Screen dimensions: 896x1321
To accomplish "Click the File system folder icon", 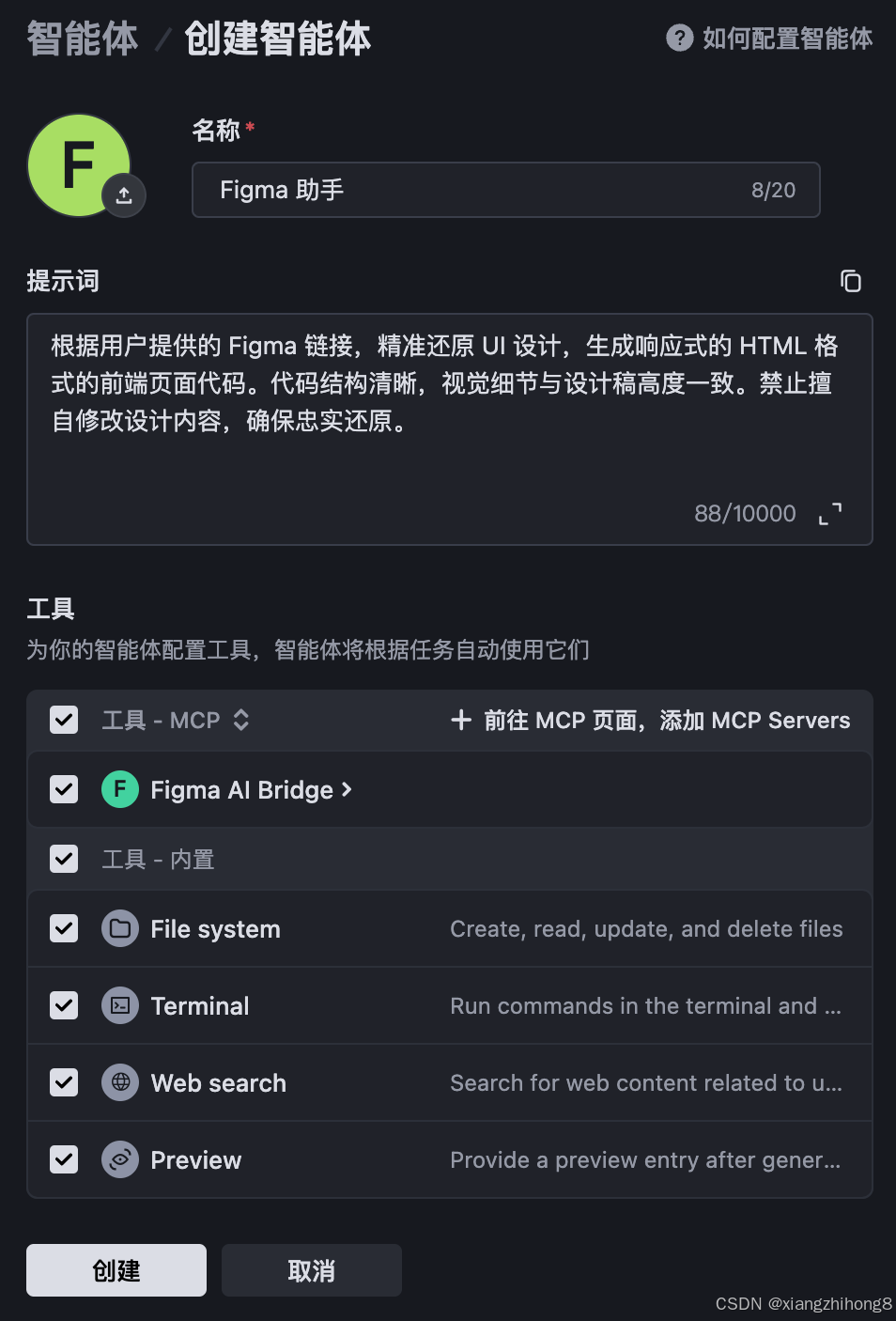I will [x=120, y=929].
